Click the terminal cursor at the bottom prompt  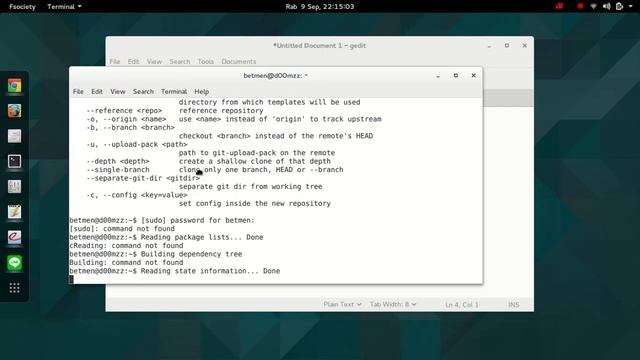coord(71,279)
